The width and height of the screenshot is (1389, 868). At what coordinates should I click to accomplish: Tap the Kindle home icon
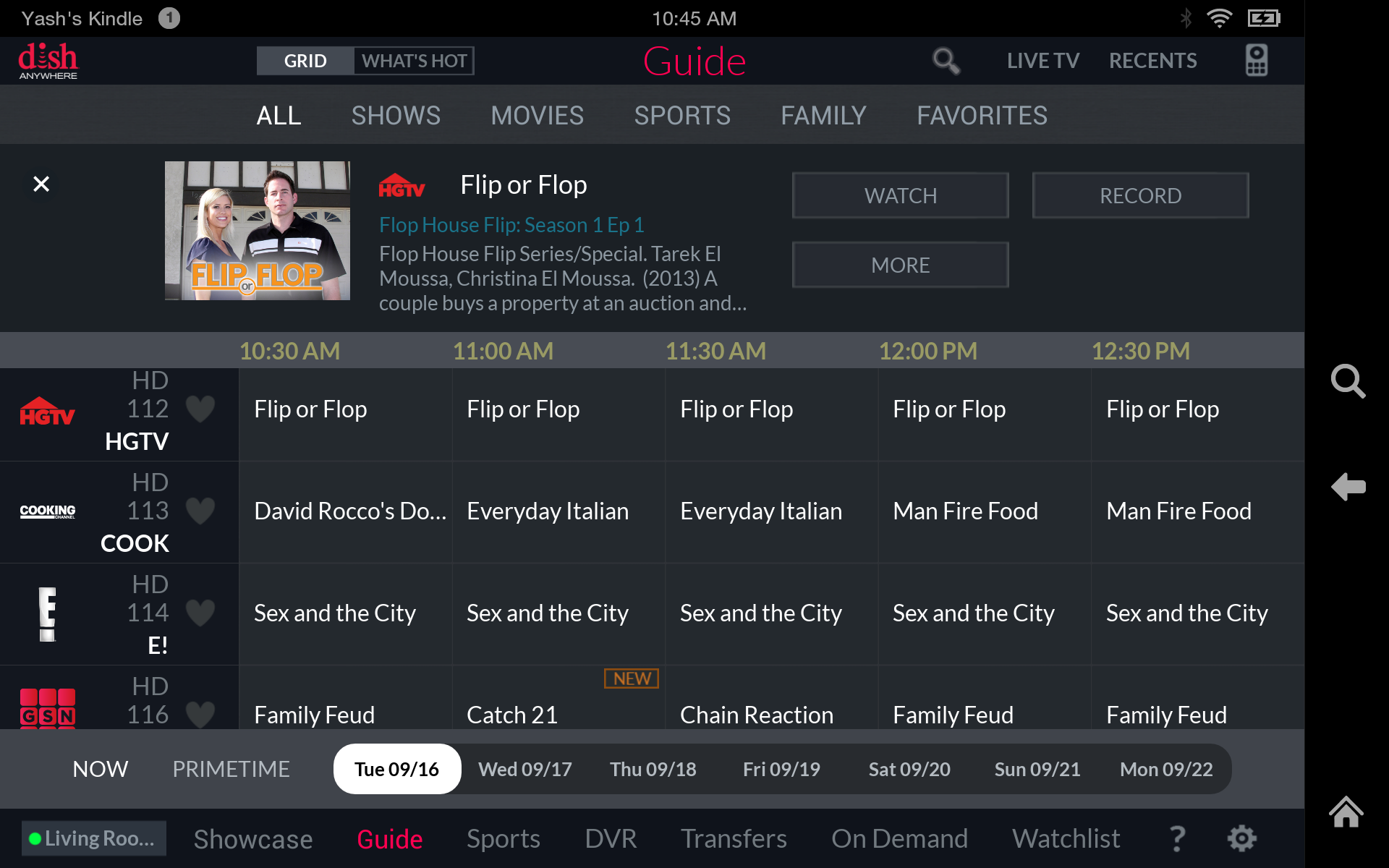pos(1346,812)
